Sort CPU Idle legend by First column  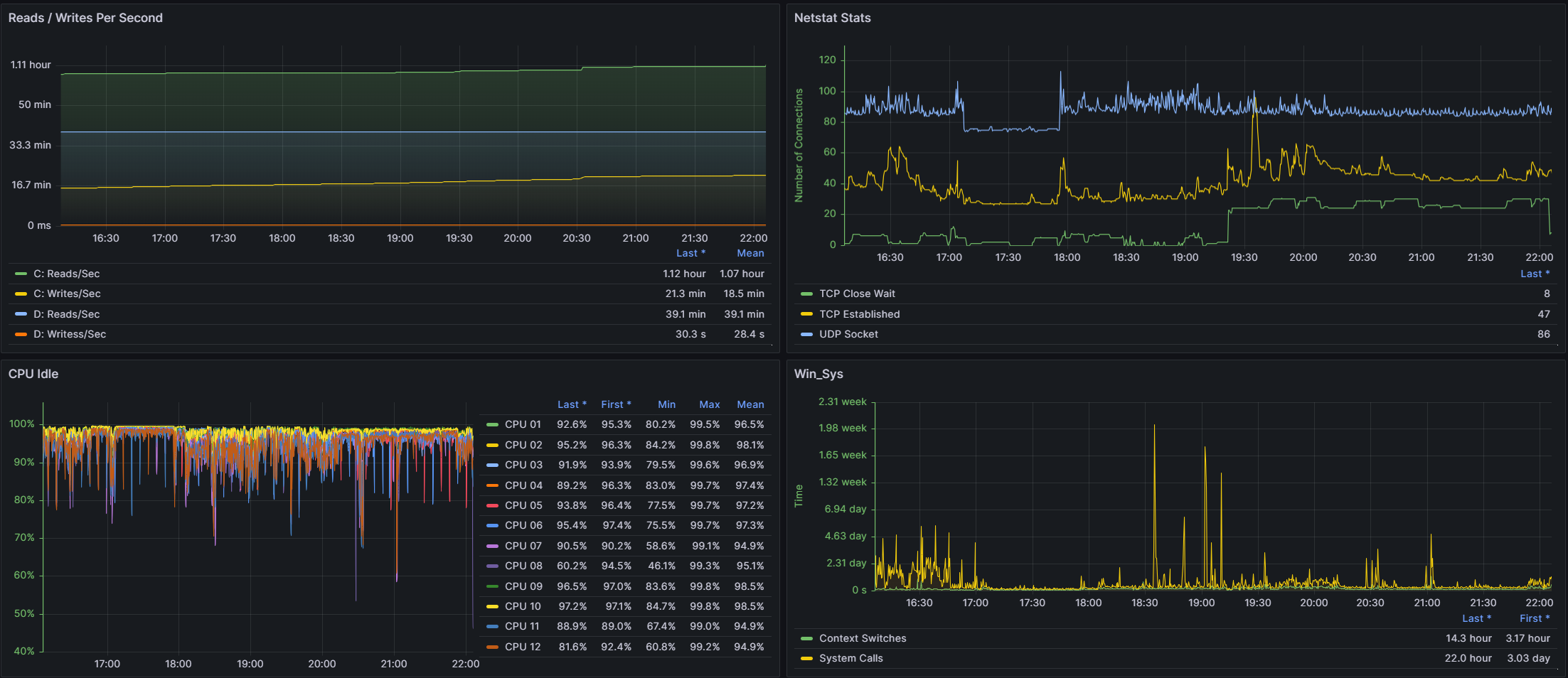tap(616, 404)
